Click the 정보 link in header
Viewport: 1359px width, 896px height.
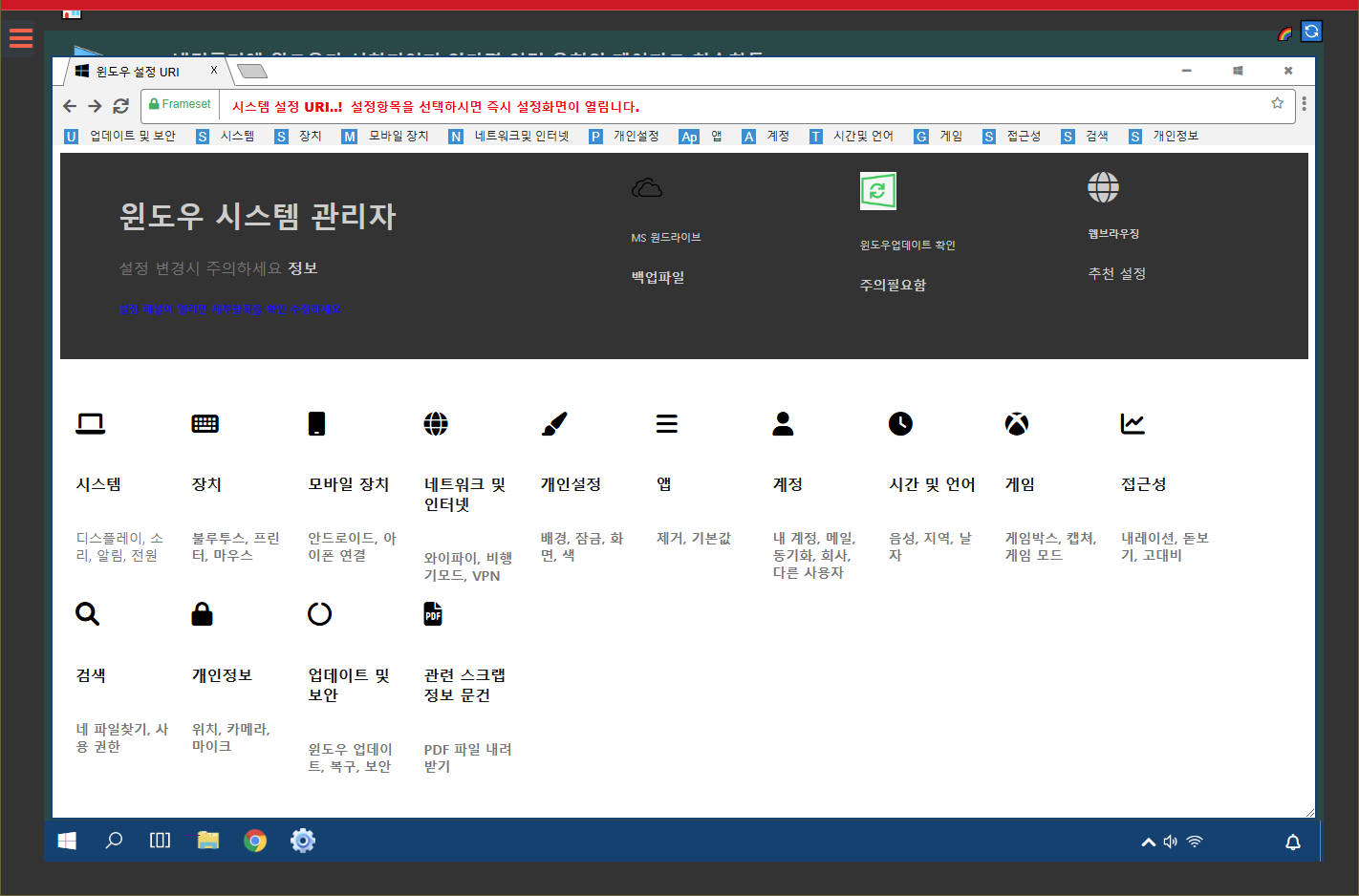pos(303,268)
